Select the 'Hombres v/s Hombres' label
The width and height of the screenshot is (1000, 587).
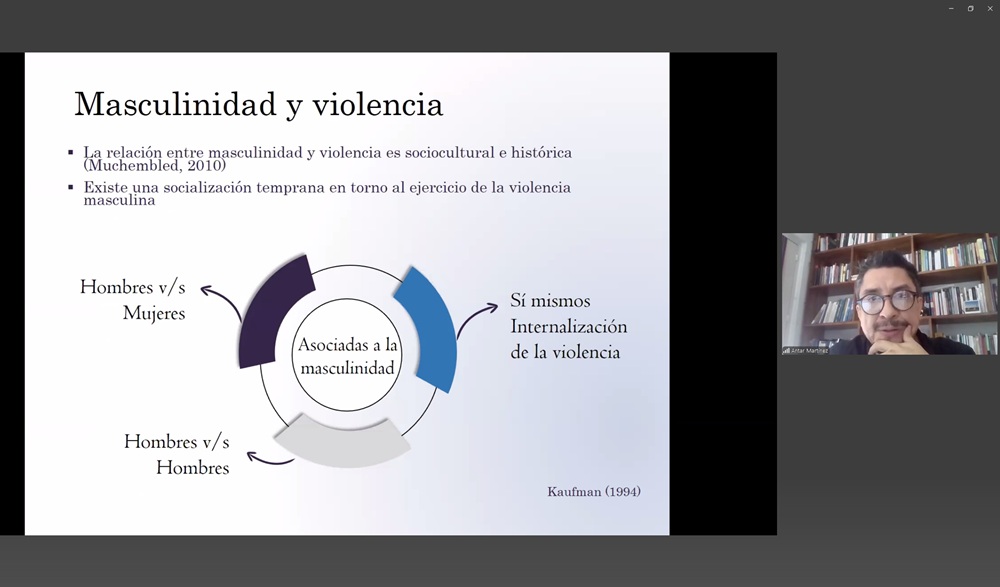pos(176,454)
